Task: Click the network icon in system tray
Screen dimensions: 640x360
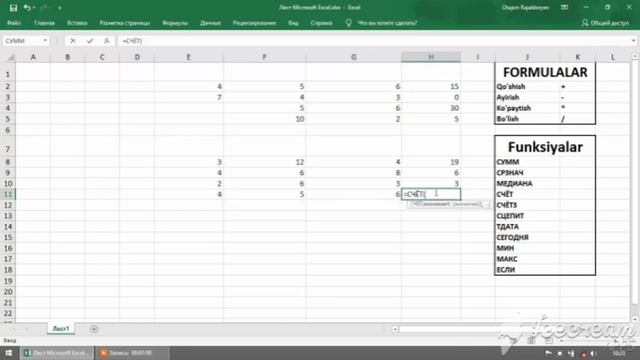Action: click(571, 353)
